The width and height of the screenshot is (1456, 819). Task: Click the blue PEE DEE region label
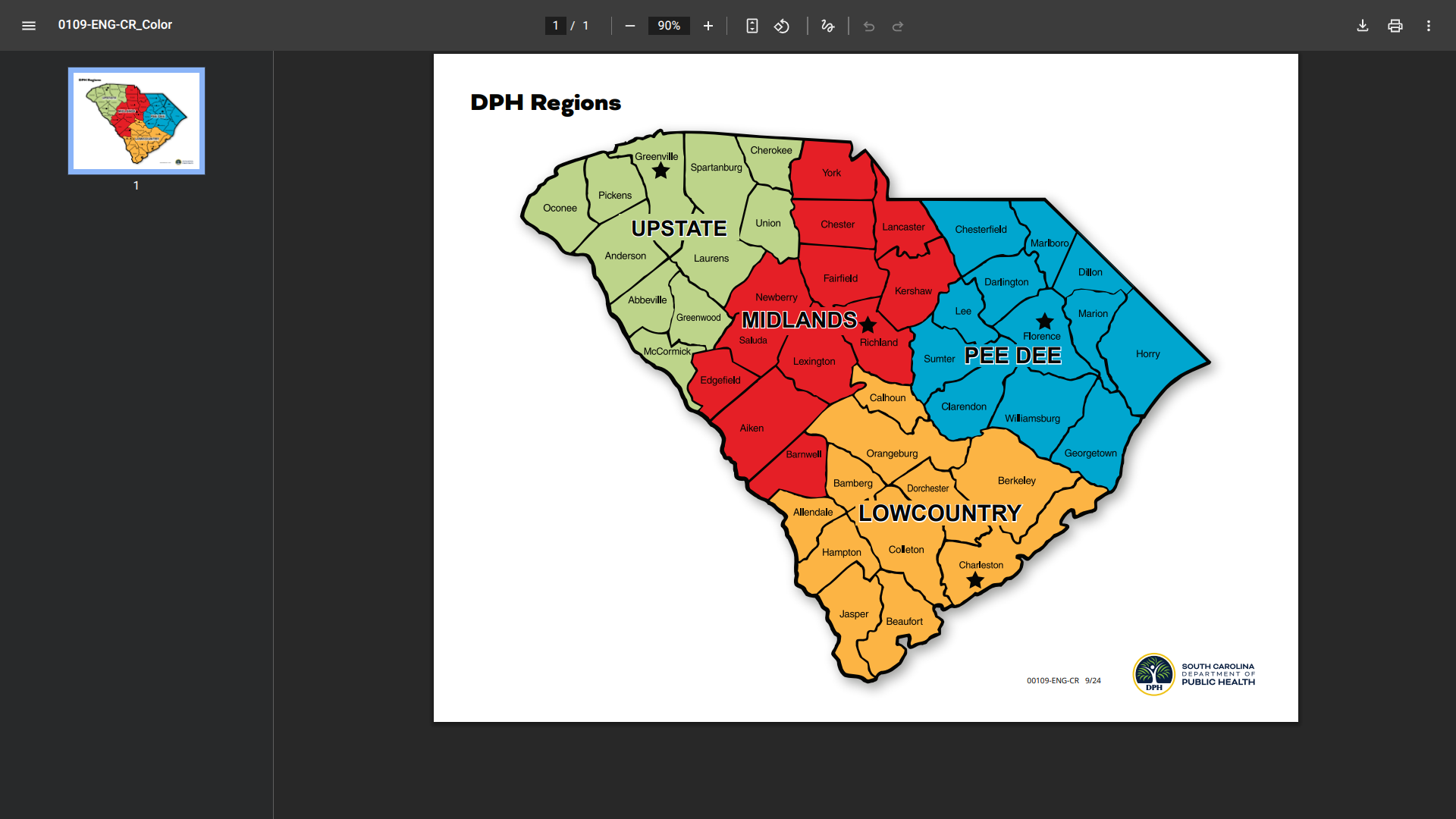[1012, 356]
